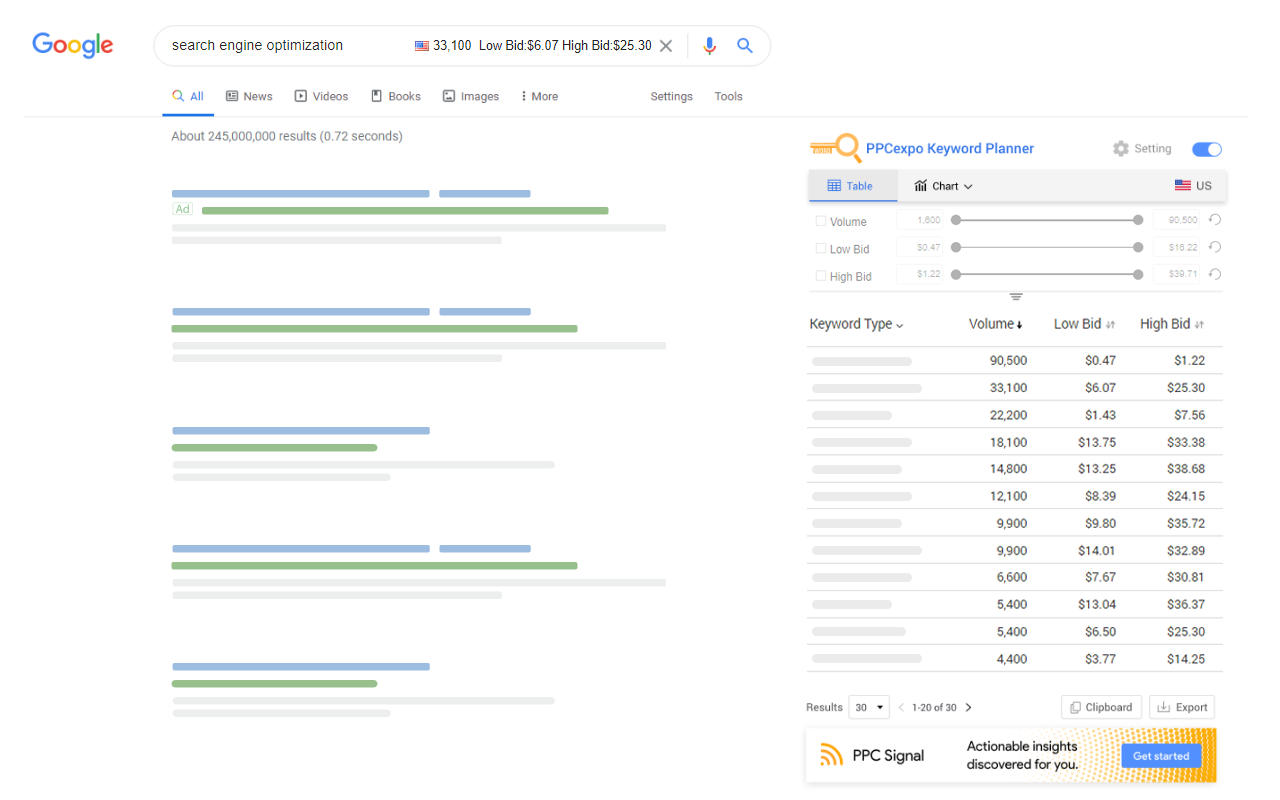The height and width of the screenshot is (800, 1280).
Task: Open Google search Tools
Action: pyautogui.click(x=728, y=96)
